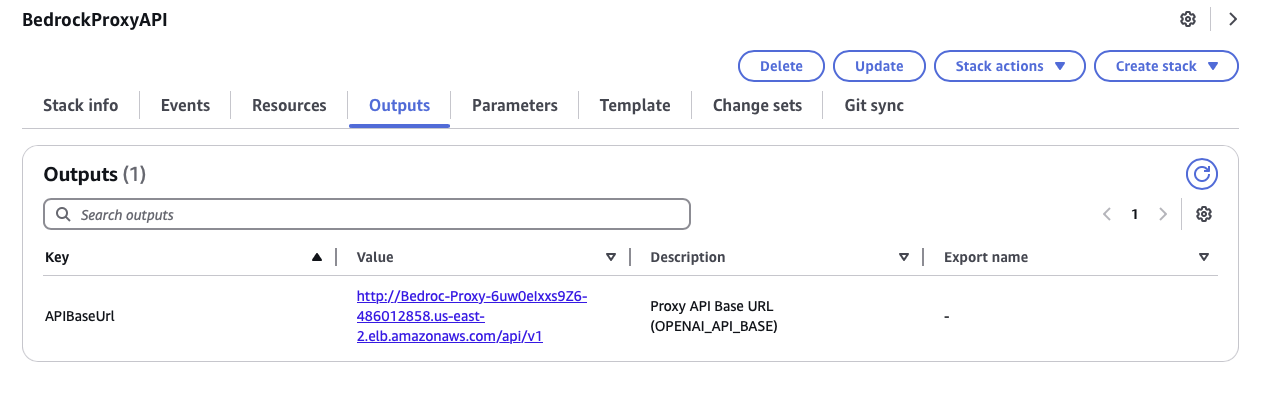Screen dimensions: 1261x404
Task: Sort by Description column arrow
Action: point(904,257)
